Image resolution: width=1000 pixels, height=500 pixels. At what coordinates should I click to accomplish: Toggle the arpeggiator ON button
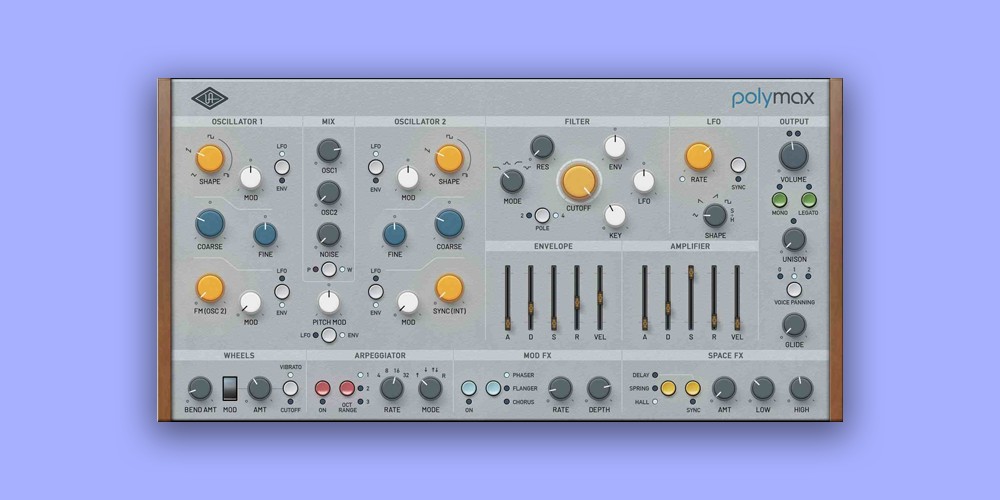323,388
